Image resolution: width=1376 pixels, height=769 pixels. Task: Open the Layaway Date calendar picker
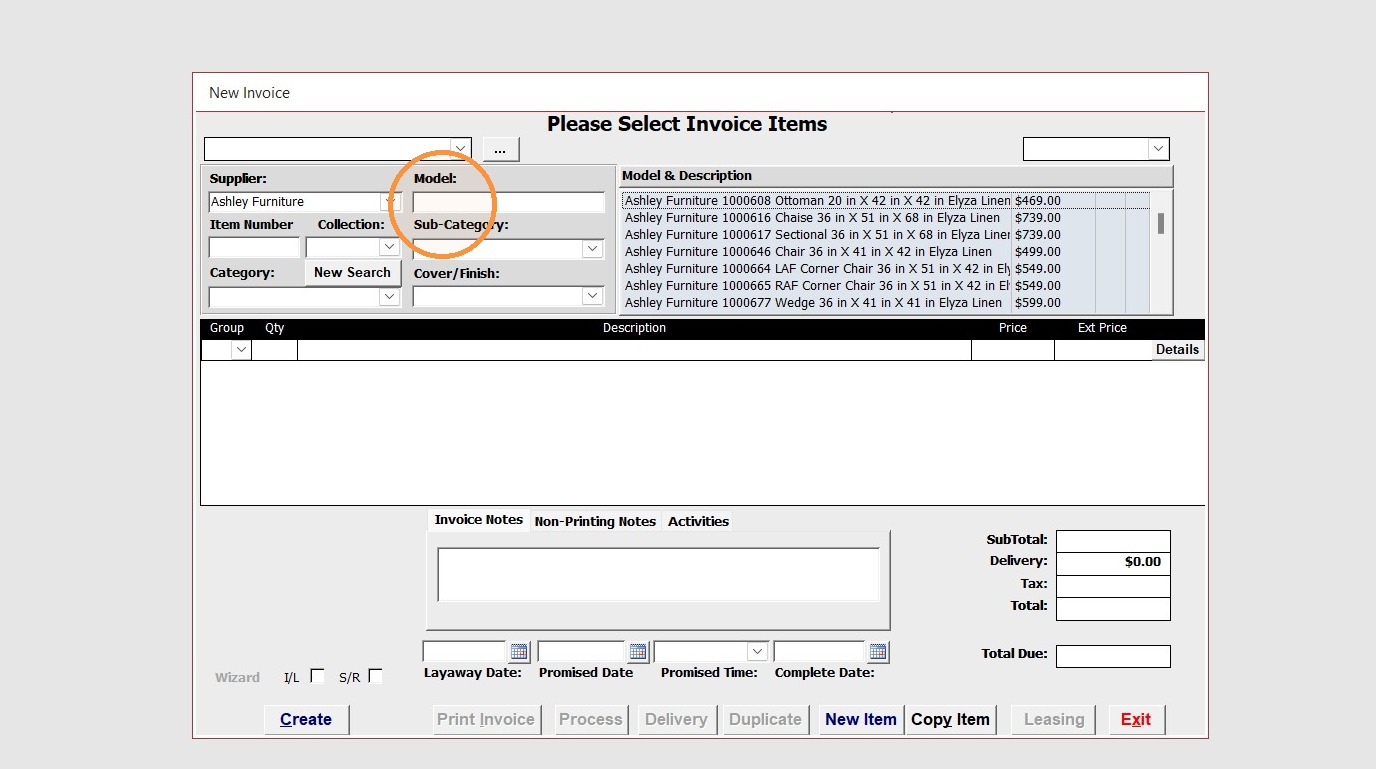point(518,652)
